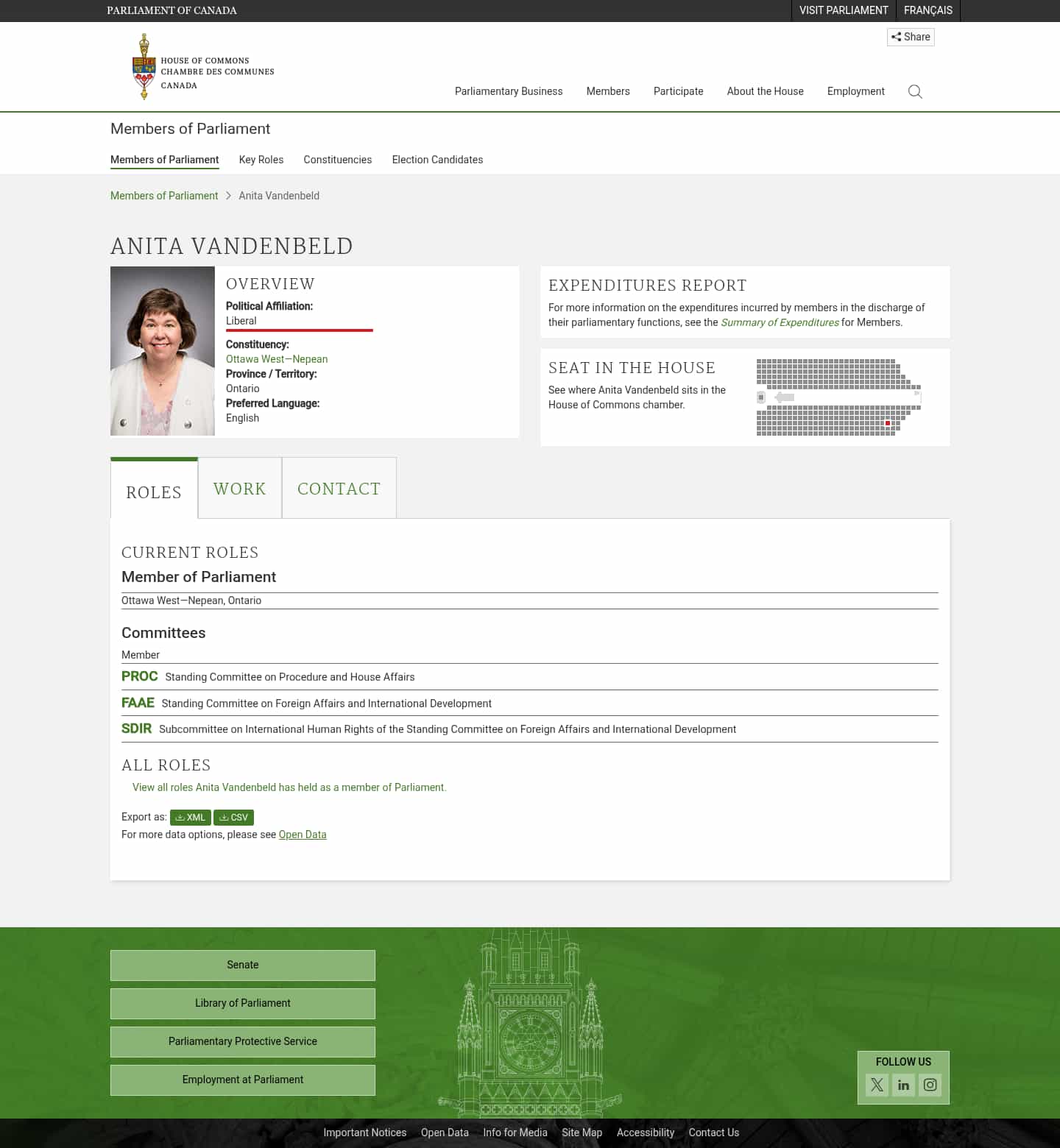Select the Key Roles sub-navigation tab

[x=261, y=160]
